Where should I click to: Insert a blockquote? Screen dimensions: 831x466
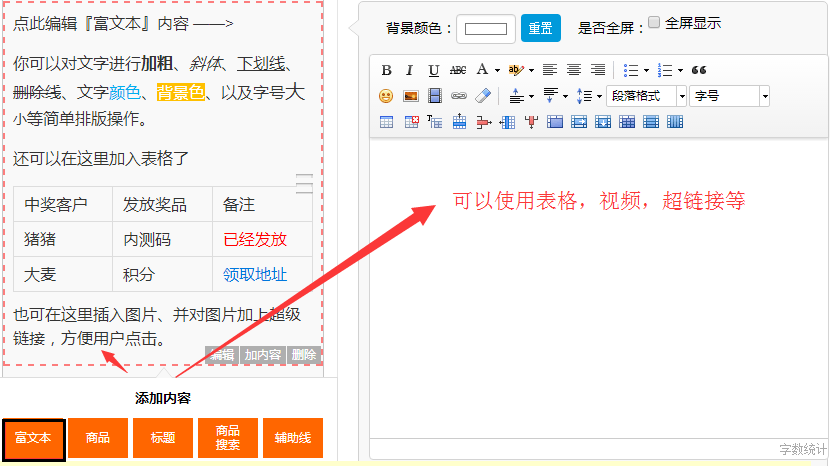(x=699, y=70)
